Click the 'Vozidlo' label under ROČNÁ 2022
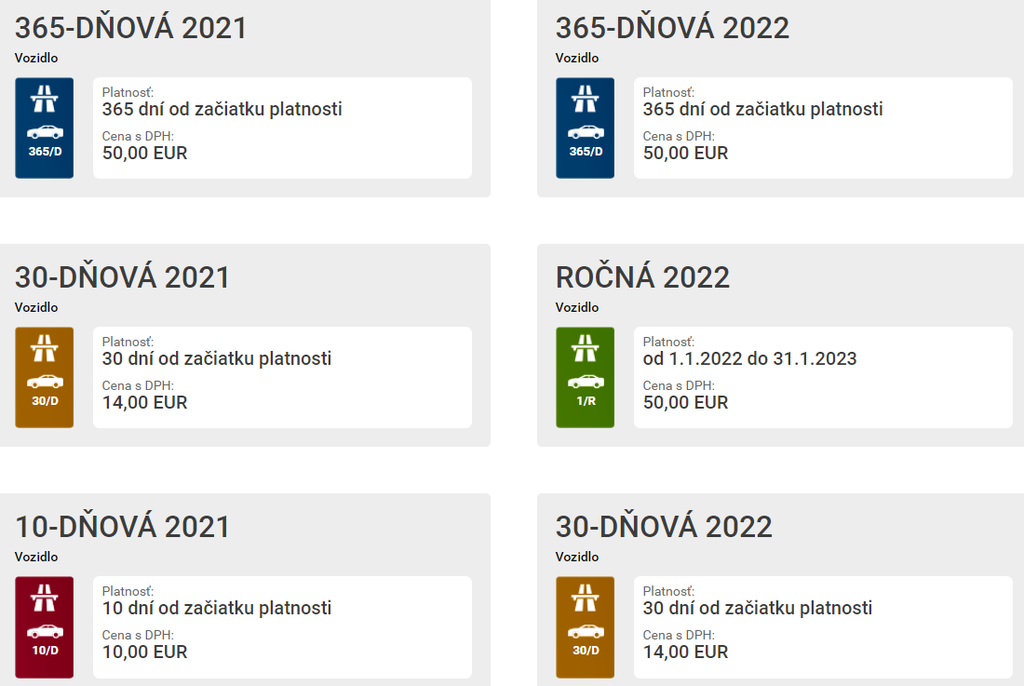 [577, 307]
